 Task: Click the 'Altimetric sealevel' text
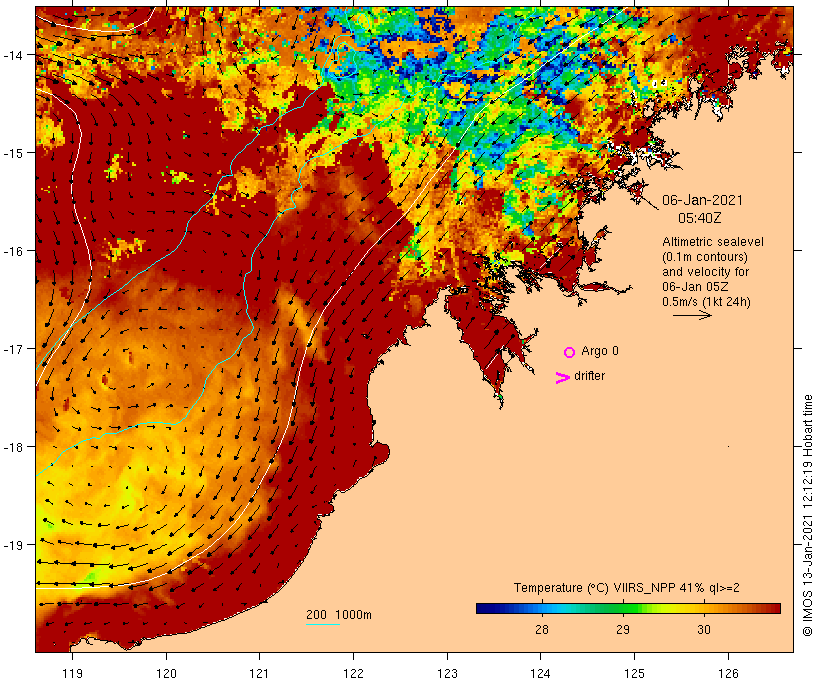click(x=713, y=242)
